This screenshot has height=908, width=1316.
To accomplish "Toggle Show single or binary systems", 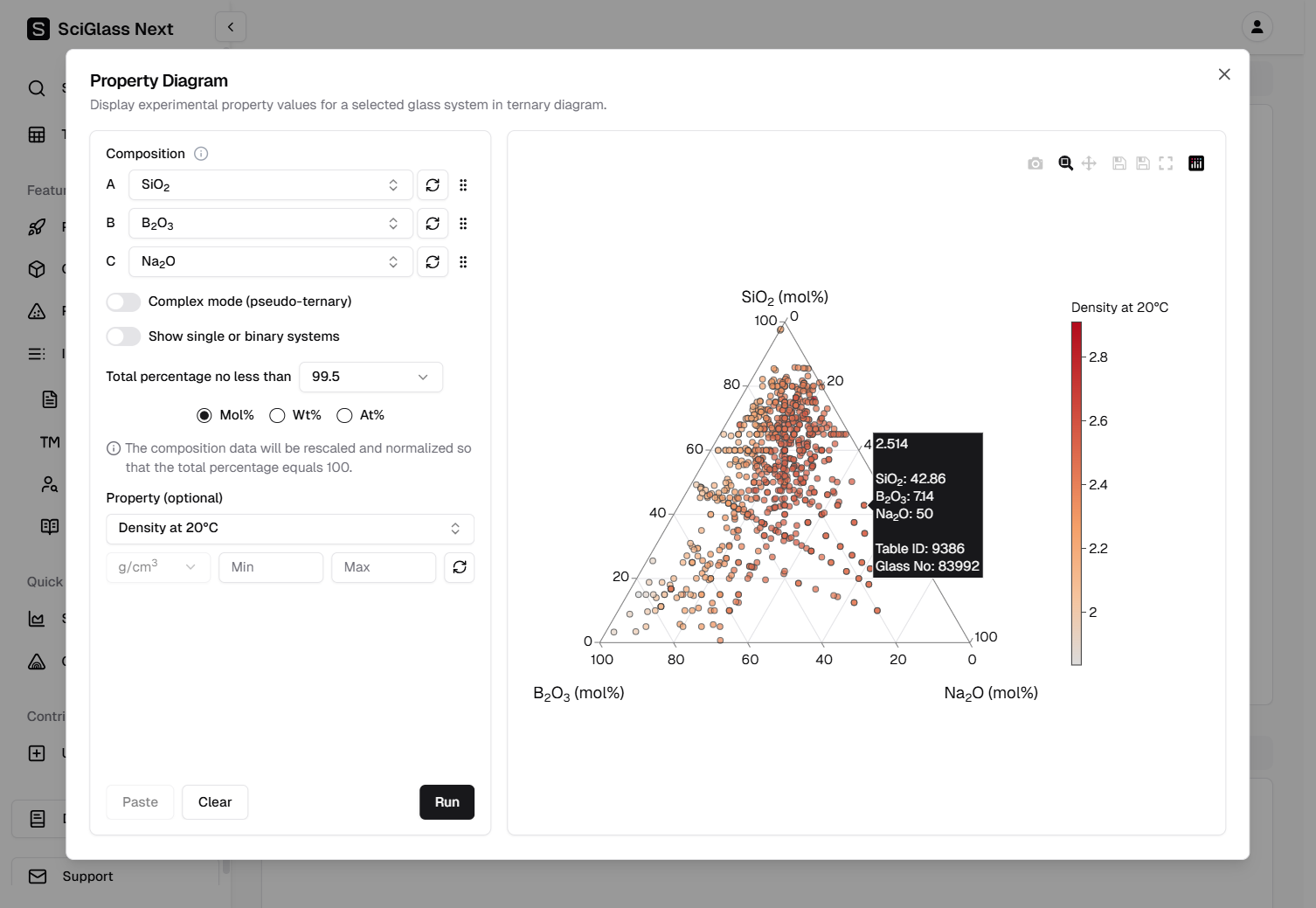I will [x=123, y=336].
